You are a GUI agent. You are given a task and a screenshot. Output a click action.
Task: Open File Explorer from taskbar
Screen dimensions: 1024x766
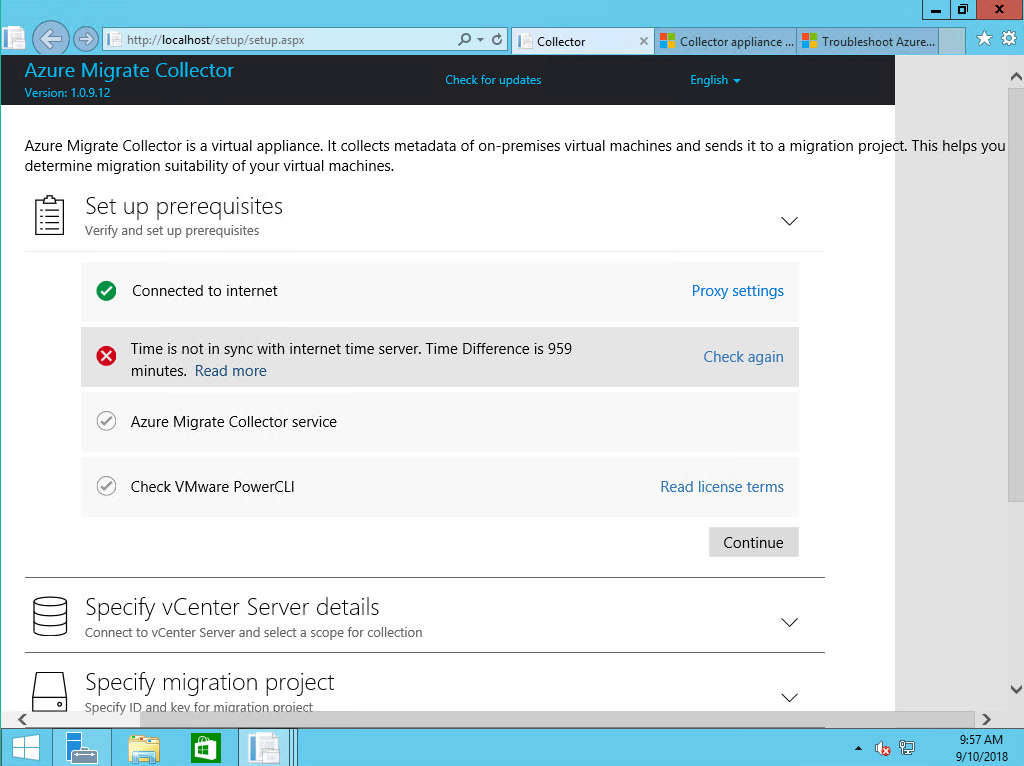pyautogui.click(x=144, y=748)
